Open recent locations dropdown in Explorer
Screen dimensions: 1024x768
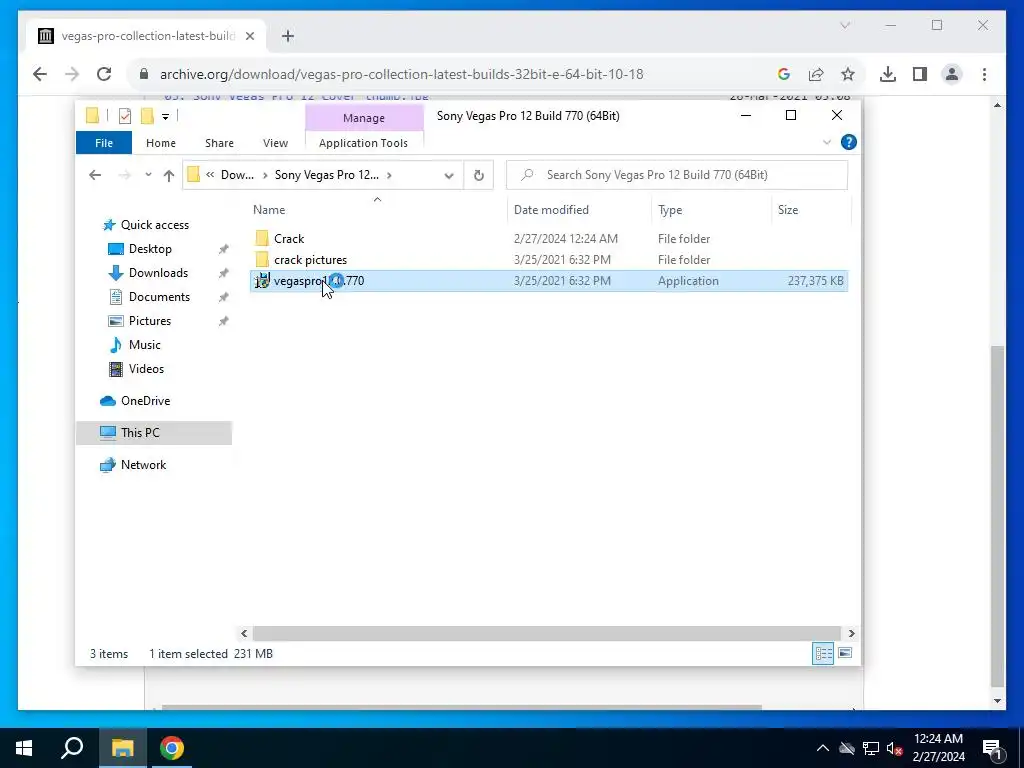tap(148, 175)
